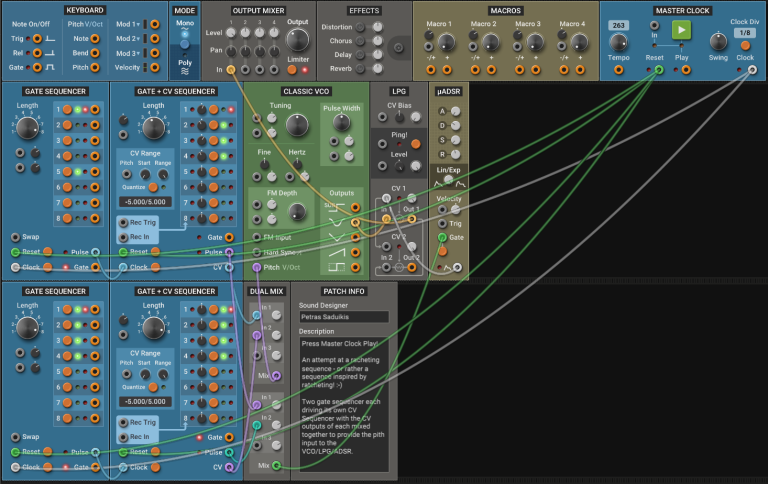The image size is (768, 484).
Task: Enable the Distortion effect button
Action: (360, 27)
